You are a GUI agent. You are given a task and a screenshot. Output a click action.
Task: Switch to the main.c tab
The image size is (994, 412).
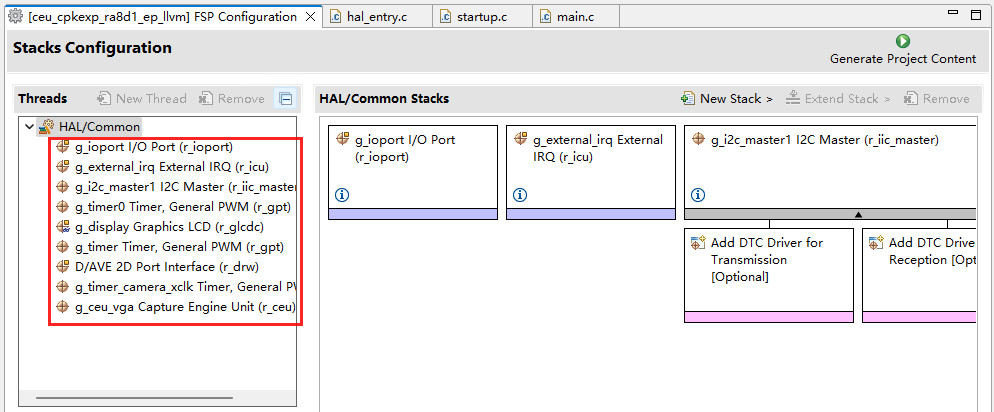[x=575, y=16]
